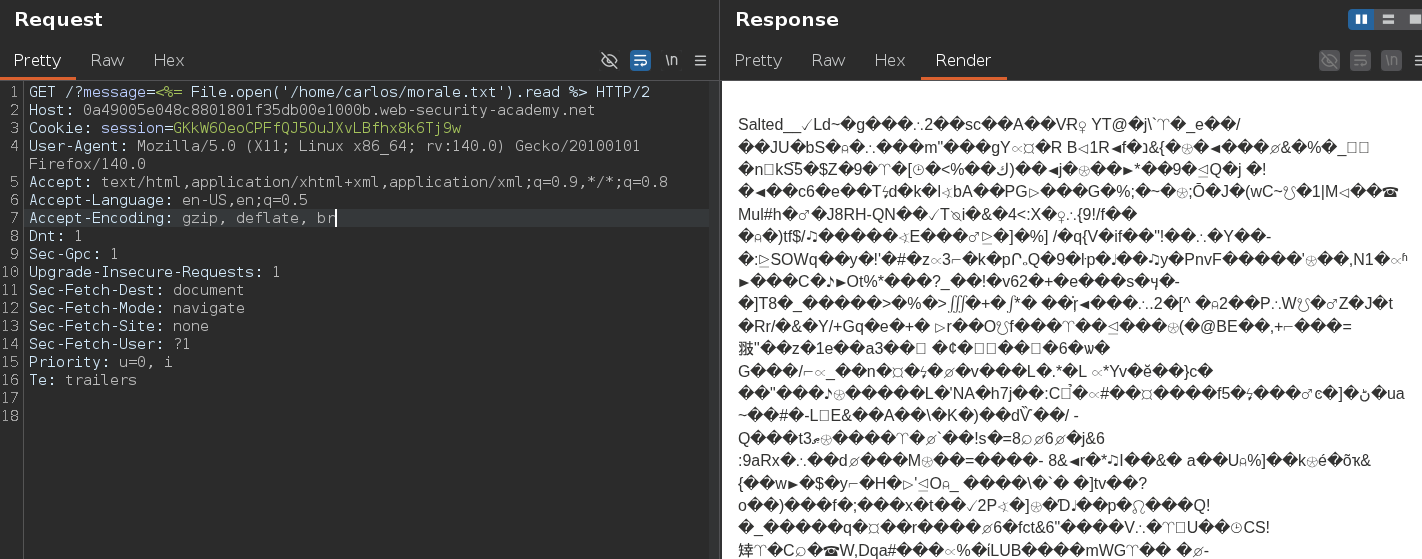
Task: Select top-bottom stacked layout icon
Action: (x=1387, y=19)
